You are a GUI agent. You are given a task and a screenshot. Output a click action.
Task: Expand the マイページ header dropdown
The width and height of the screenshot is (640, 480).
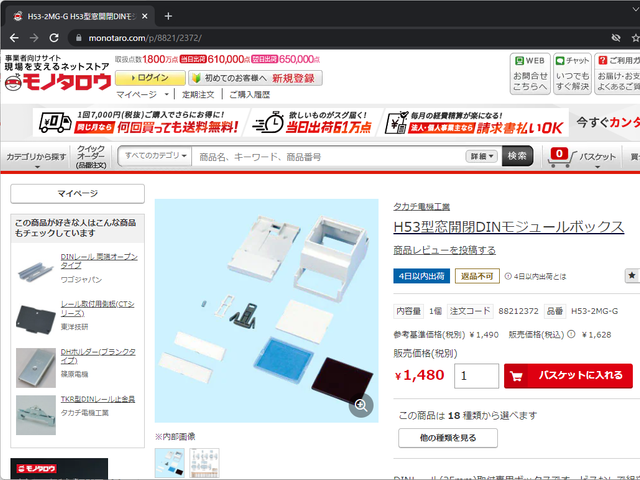(142, 95)
